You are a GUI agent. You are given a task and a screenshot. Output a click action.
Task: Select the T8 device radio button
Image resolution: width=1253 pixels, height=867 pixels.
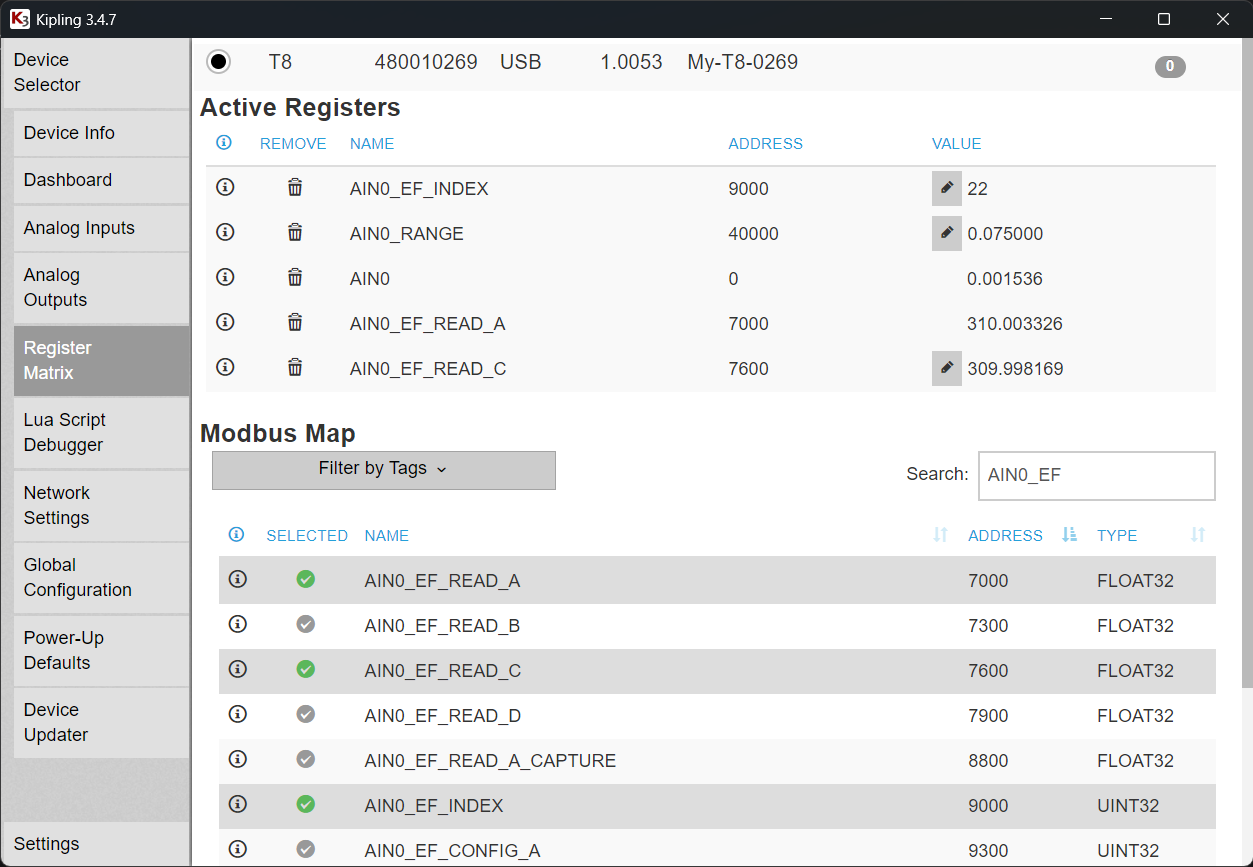point(218,62)
